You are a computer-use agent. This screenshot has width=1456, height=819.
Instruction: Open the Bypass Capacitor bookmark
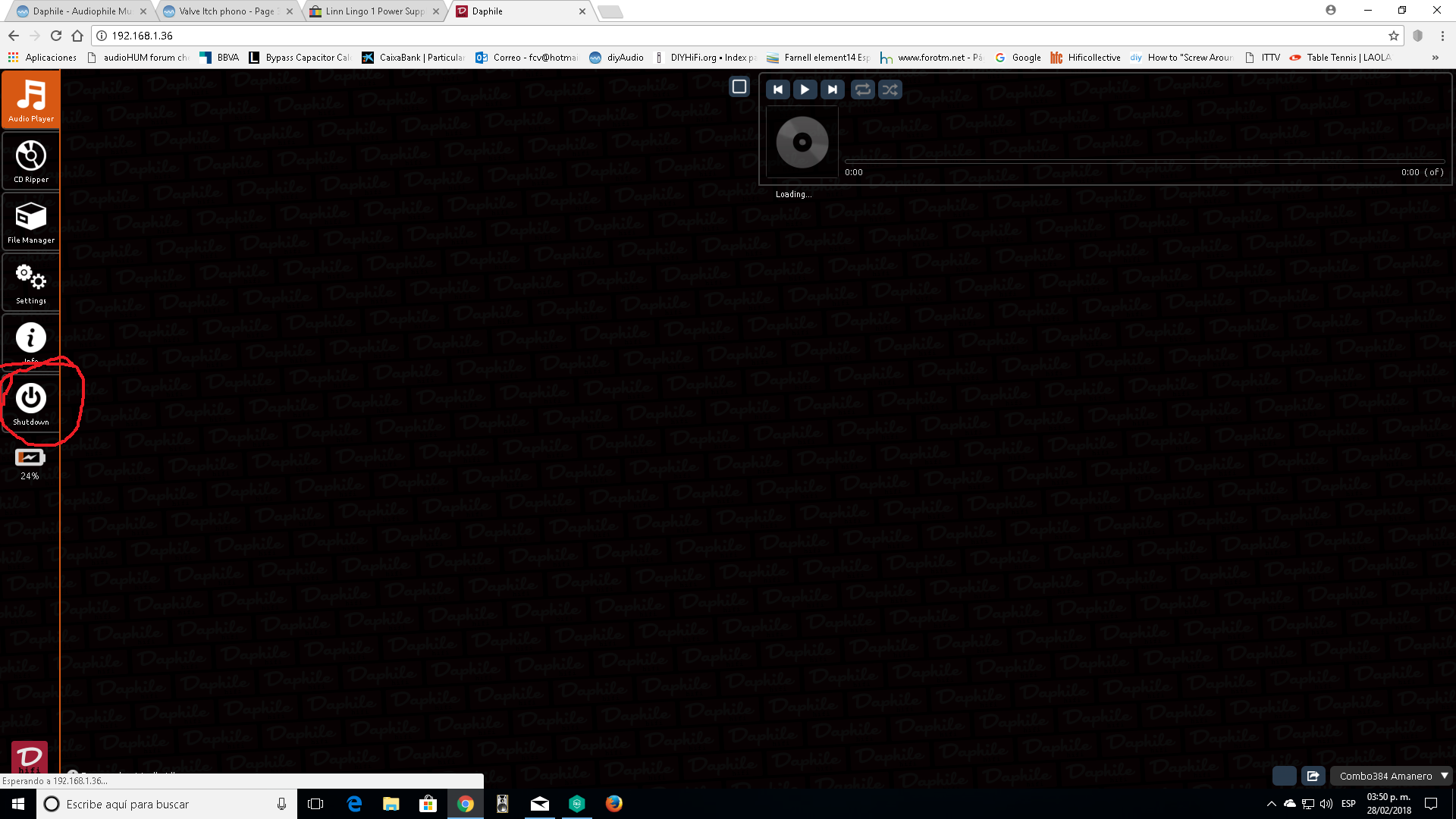[x=300, y=58]
